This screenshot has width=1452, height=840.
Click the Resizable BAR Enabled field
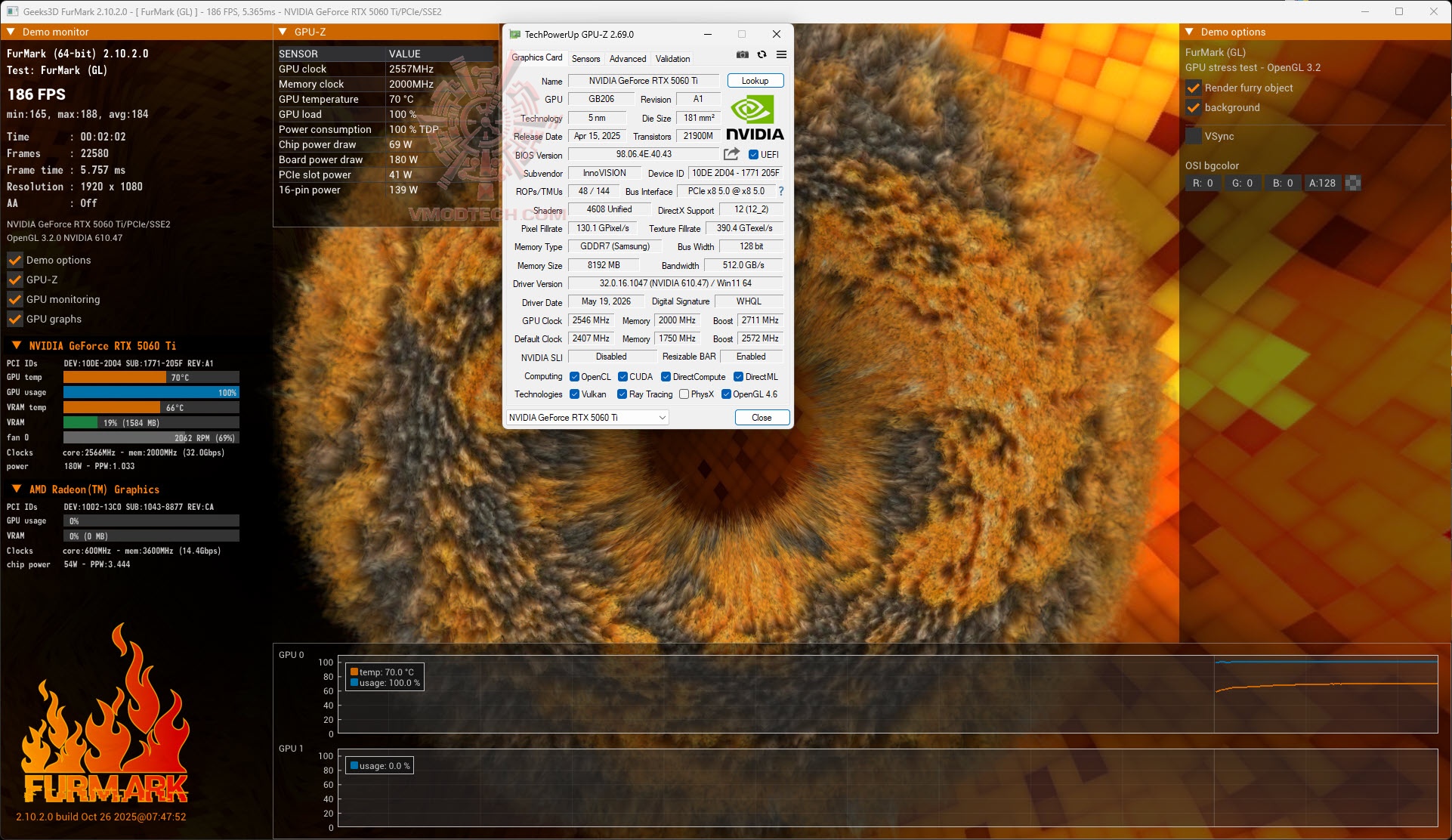pyautogui.click(x=751, y=357)
